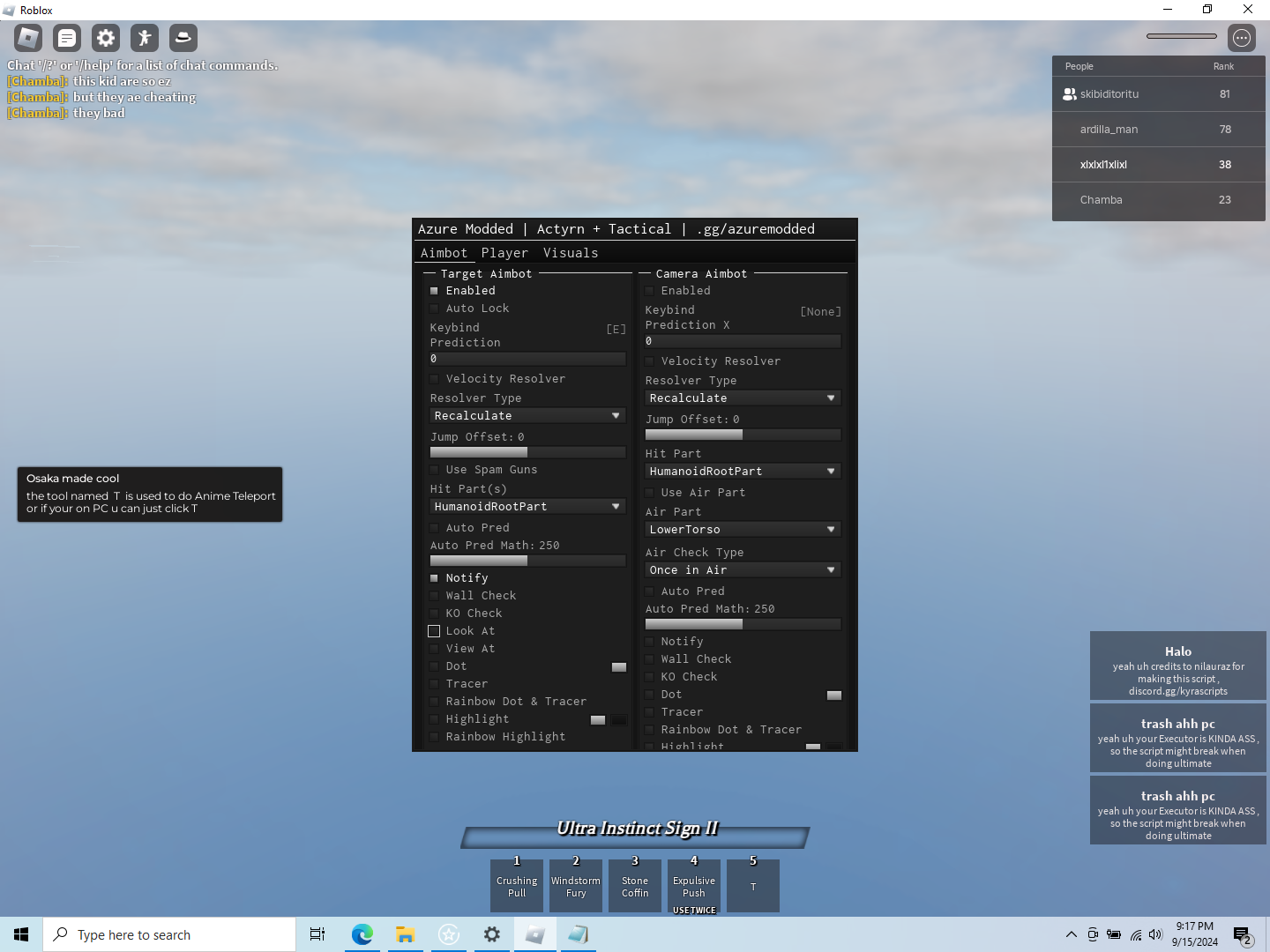This screenshot has width=1270, height=952.
Task: Adjust Camera Aimbot Jump Offset slider
Action: click(x=743, y=435)
